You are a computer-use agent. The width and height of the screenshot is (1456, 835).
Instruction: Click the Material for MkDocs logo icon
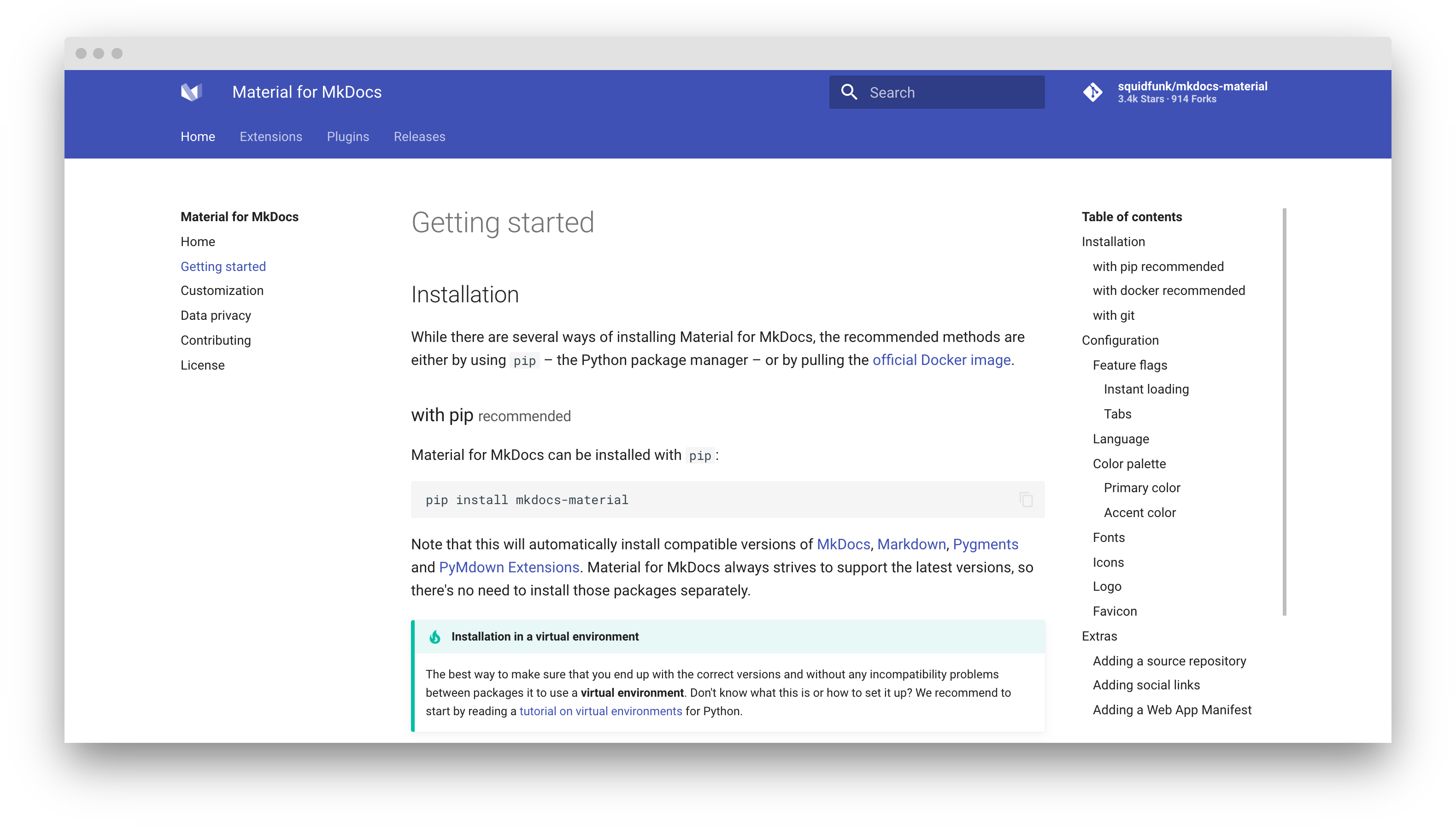click(192, 92)
